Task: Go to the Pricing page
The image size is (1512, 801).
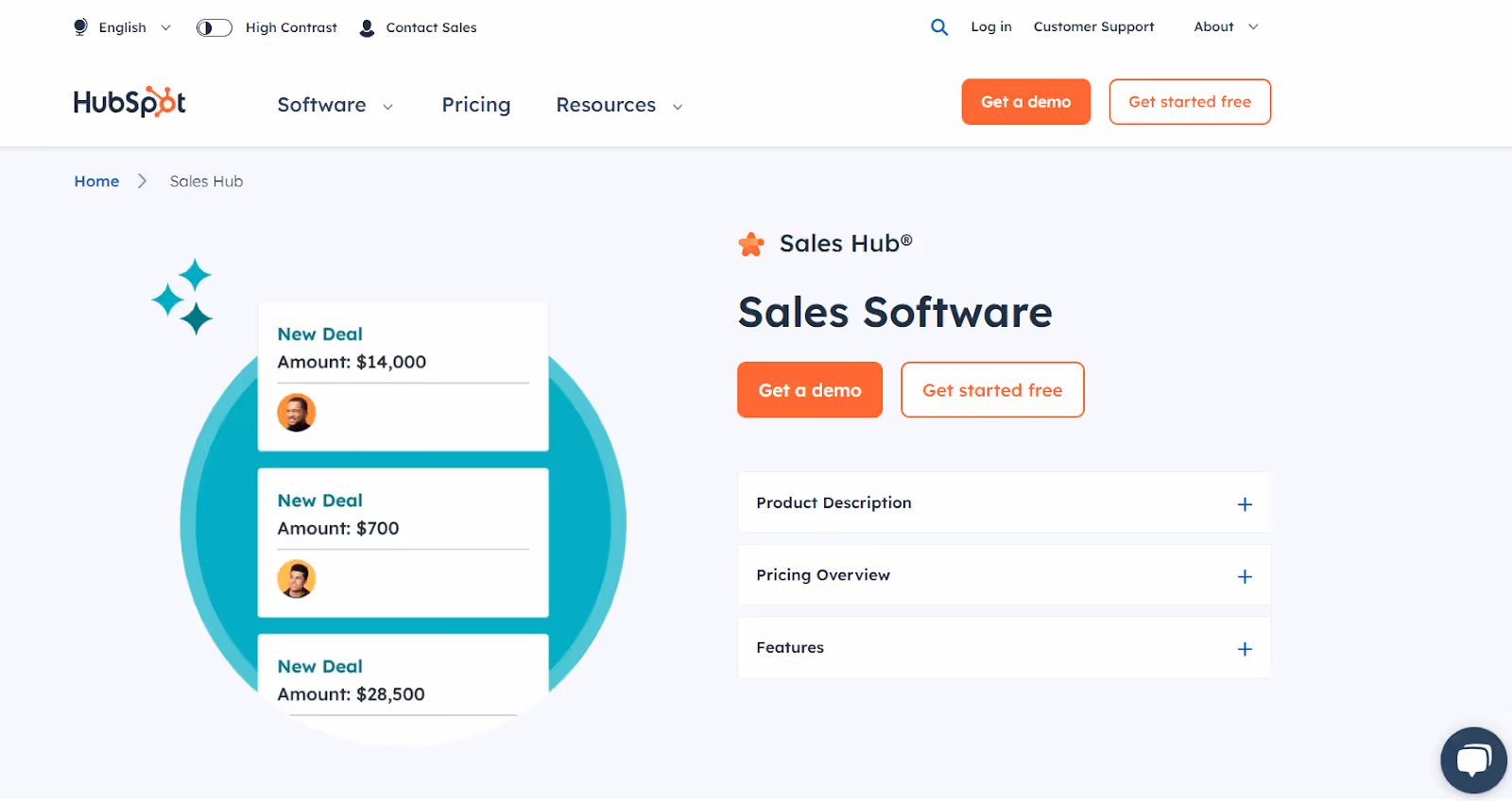Action: pos(476,105)
